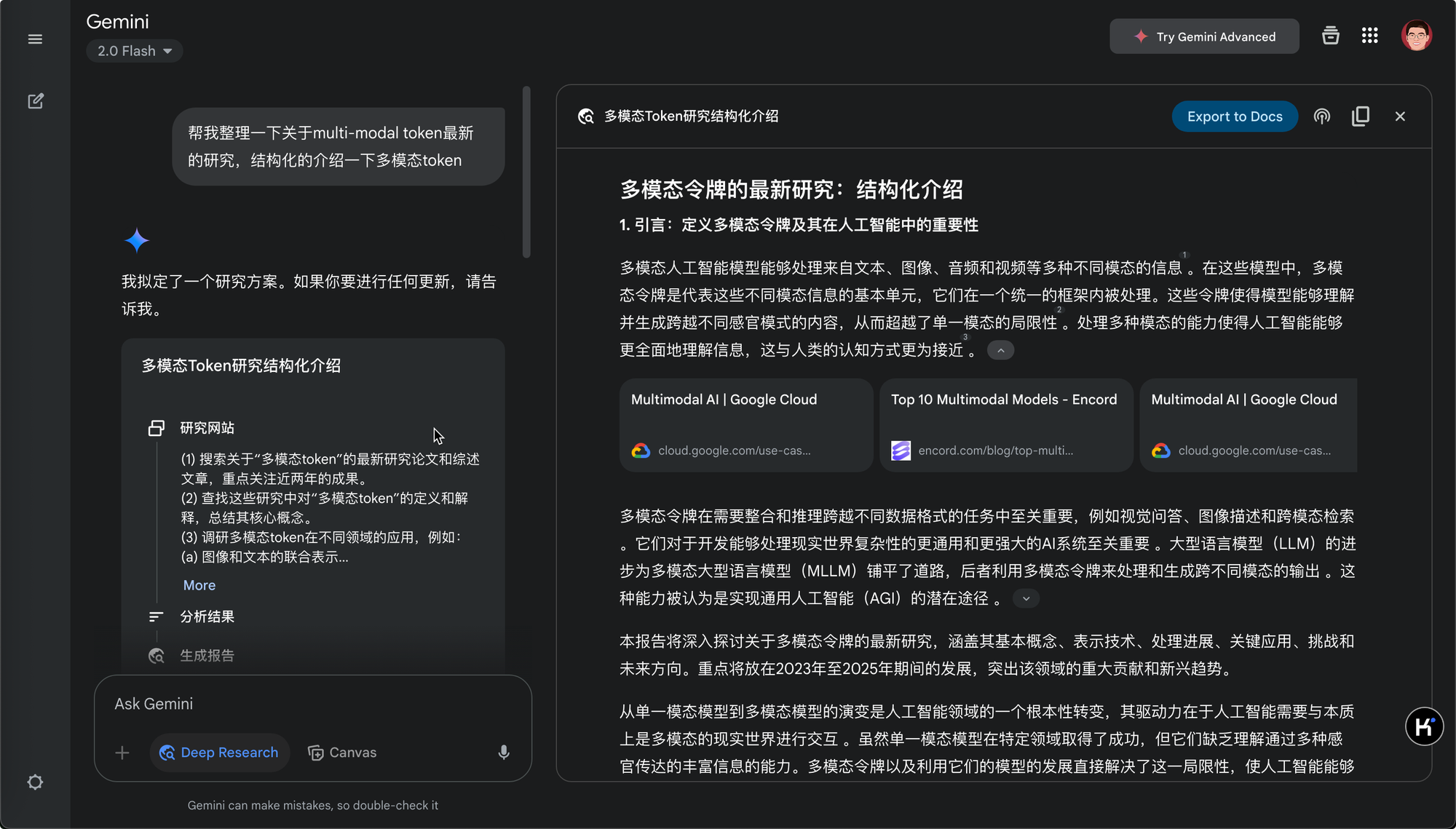This screenshot has width=1456, height=829.
Task: Click the plus attach button
Action: (122, 753)
